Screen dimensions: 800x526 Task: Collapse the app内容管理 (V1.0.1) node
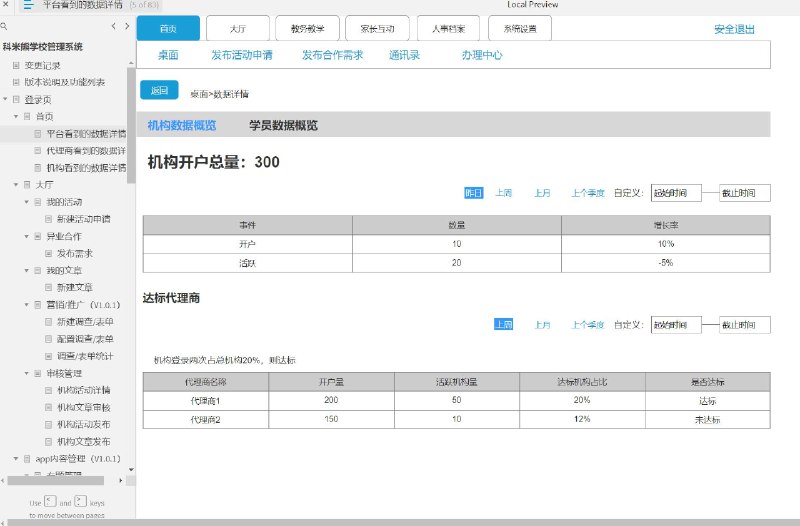[16, 459]
